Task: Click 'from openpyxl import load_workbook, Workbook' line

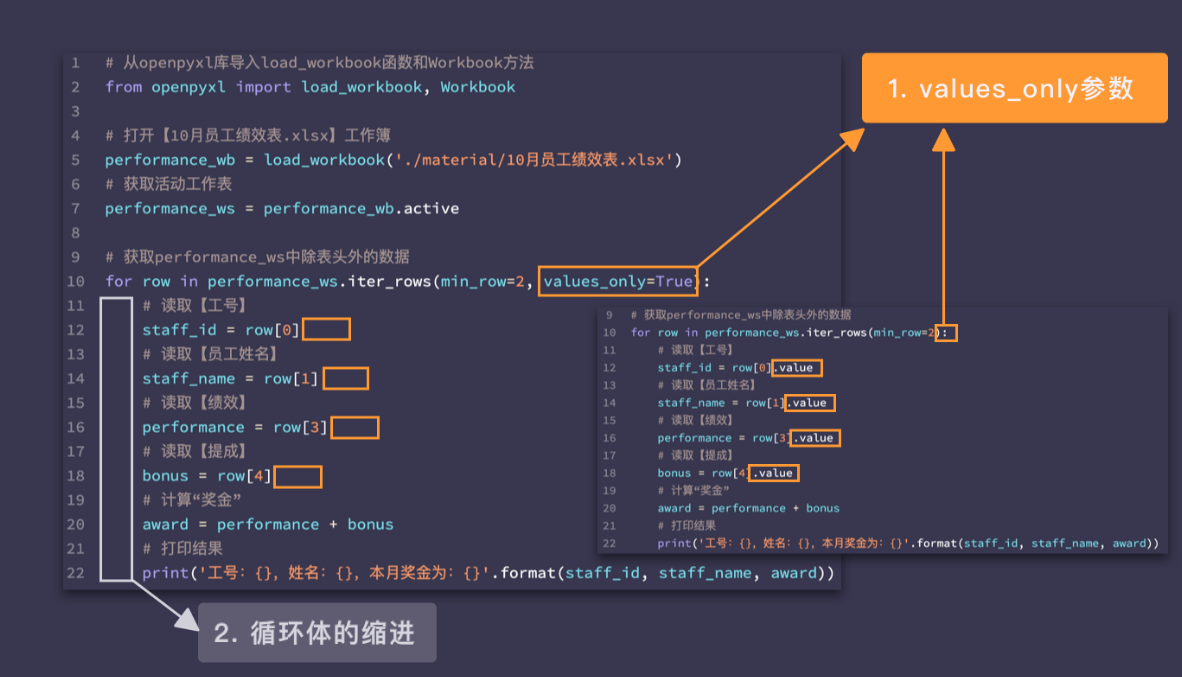Action: (310, 87)
